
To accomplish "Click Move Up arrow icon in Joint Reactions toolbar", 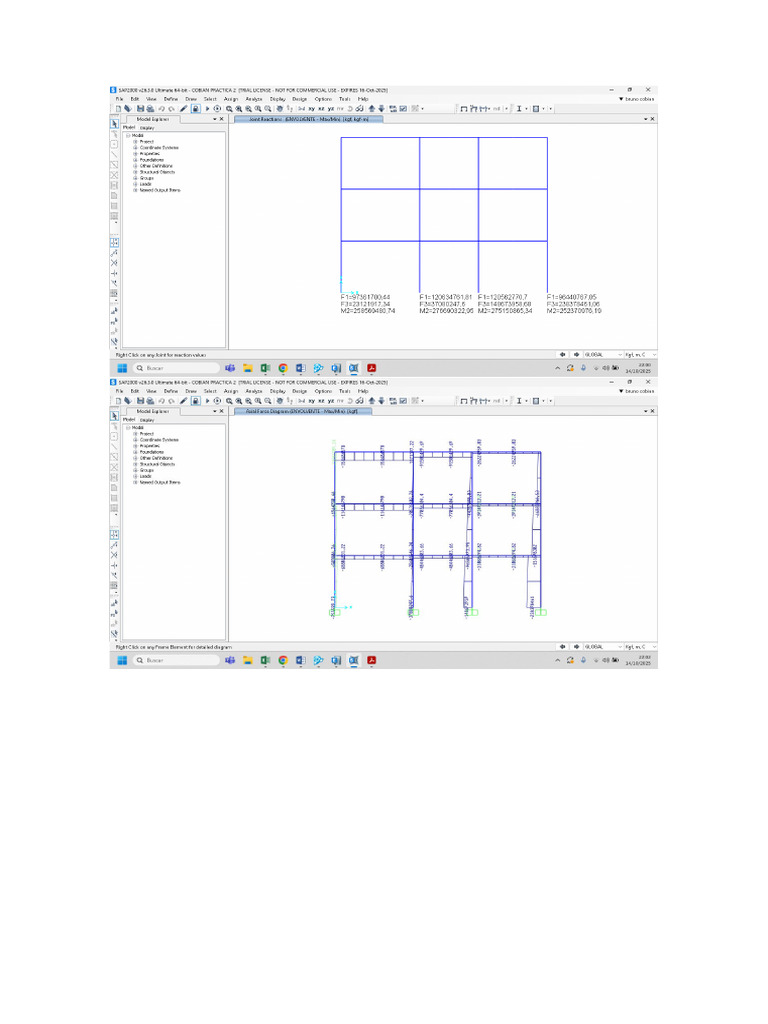I will [372, 109].
